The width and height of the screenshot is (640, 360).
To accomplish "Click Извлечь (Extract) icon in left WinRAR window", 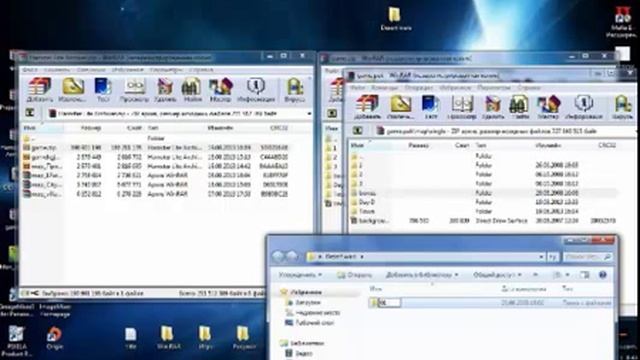I will (x=72, y=90).
